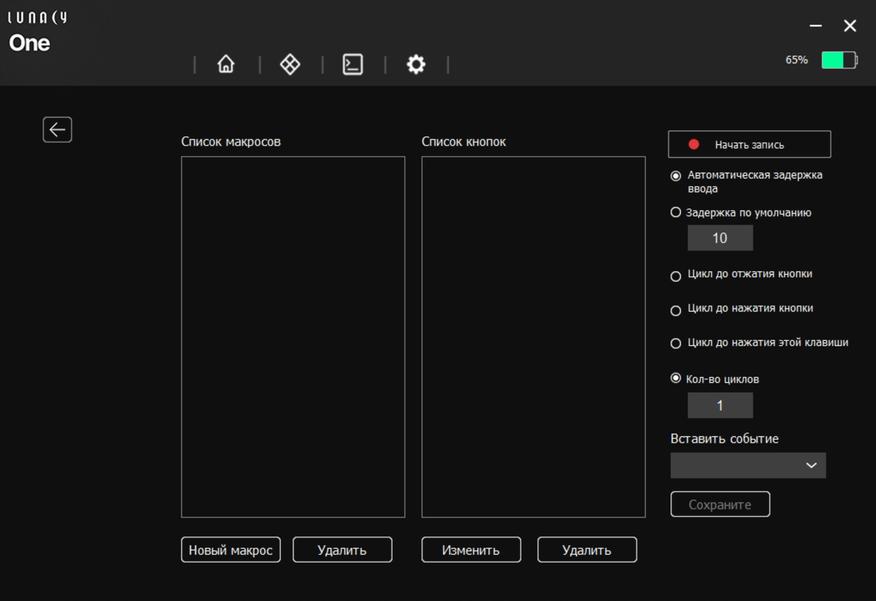Open the diamond-shaped key assignment icon

(x=290, y=64)
